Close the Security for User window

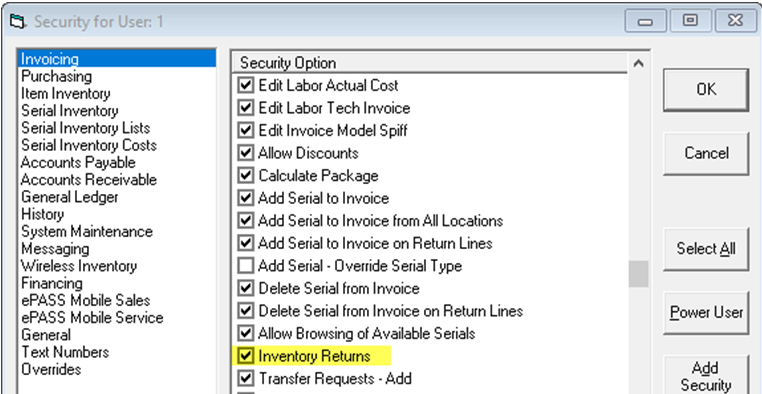tap(735, 21)
